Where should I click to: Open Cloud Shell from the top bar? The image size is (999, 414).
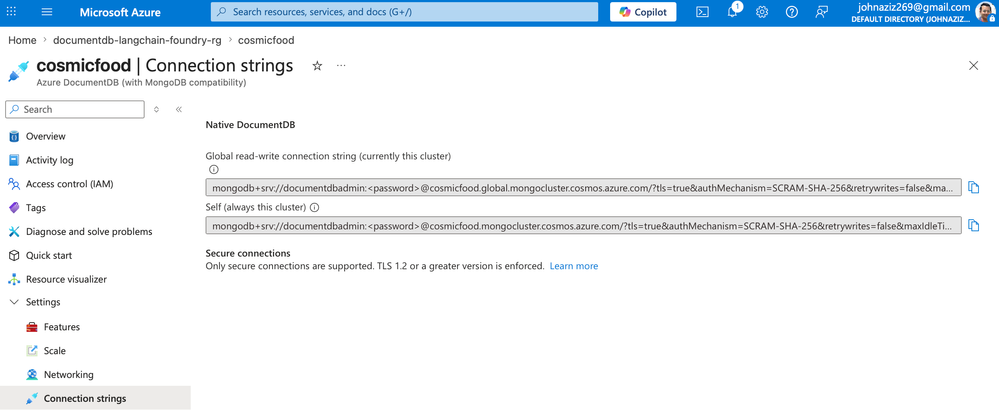coord(702,12)
